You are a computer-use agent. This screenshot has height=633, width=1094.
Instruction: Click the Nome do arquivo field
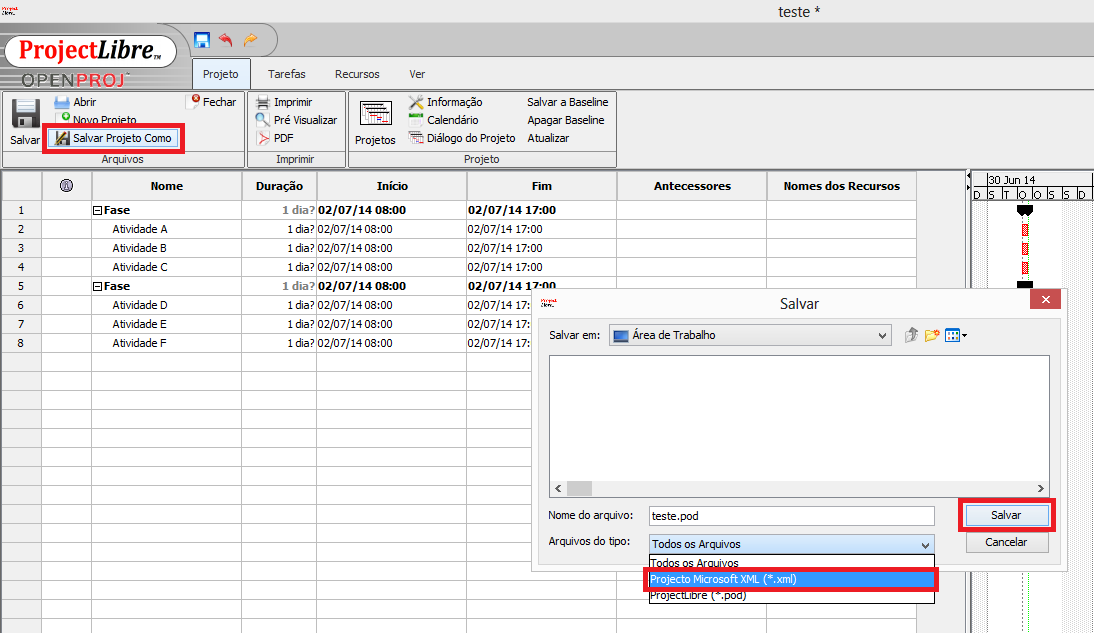tap(791, 516)
